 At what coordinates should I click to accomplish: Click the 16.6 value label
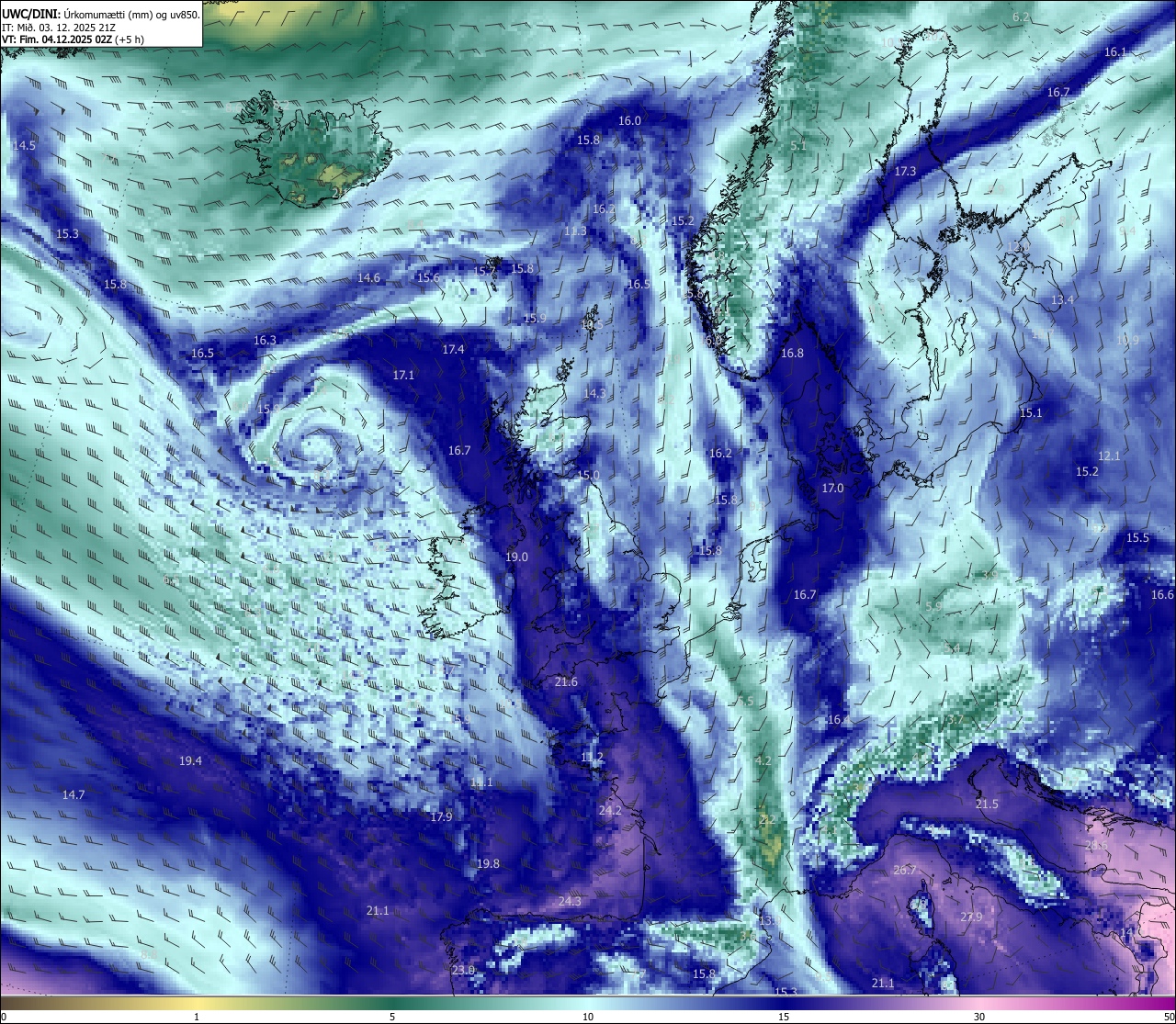click(1162, 594)
